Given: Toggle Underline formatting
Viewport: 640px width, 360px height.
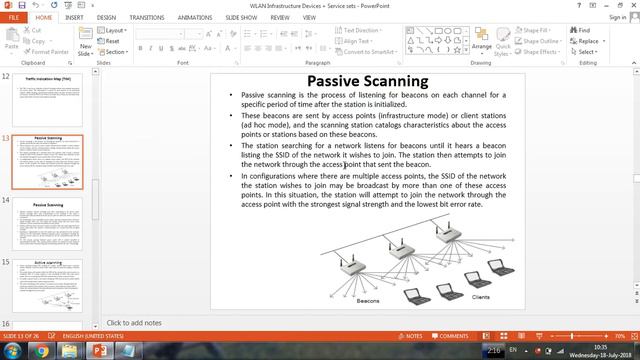Looking at the screenshot, I should [161, 49].
